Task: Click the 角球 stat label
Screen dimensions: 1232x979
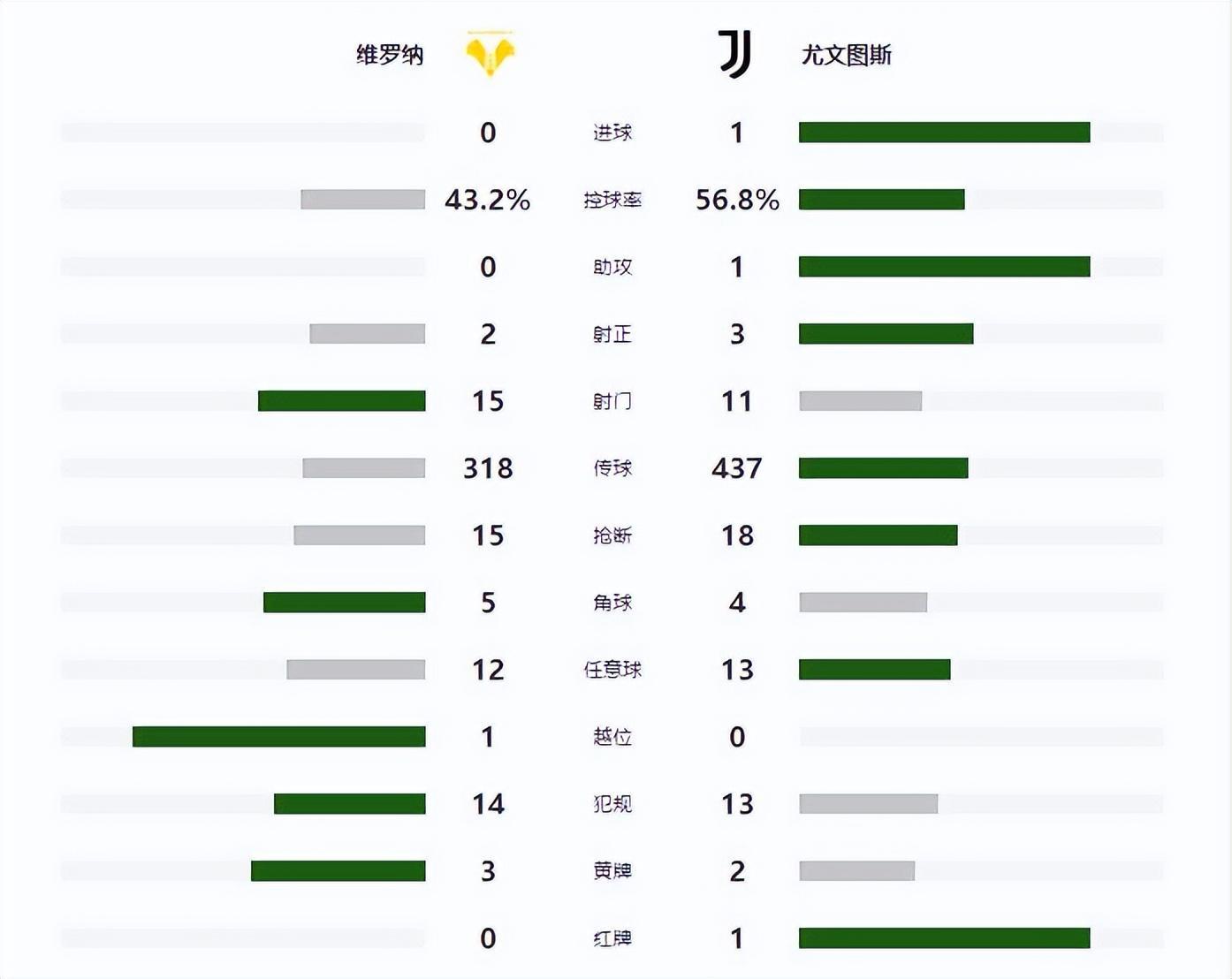Action: pos(612,603)
